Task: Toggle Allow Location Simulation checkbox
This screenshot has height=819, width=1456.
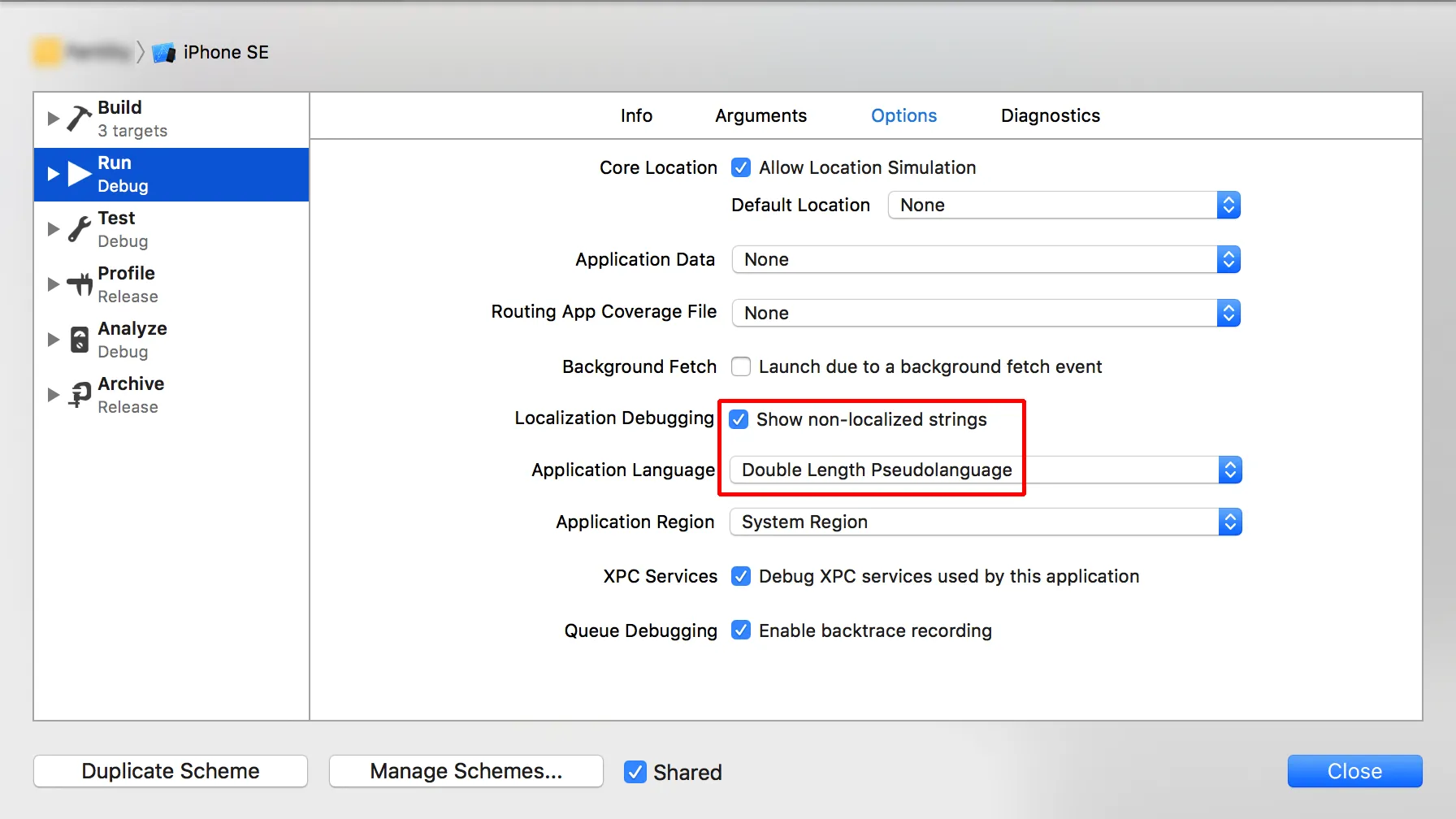Action: [741, 167]
